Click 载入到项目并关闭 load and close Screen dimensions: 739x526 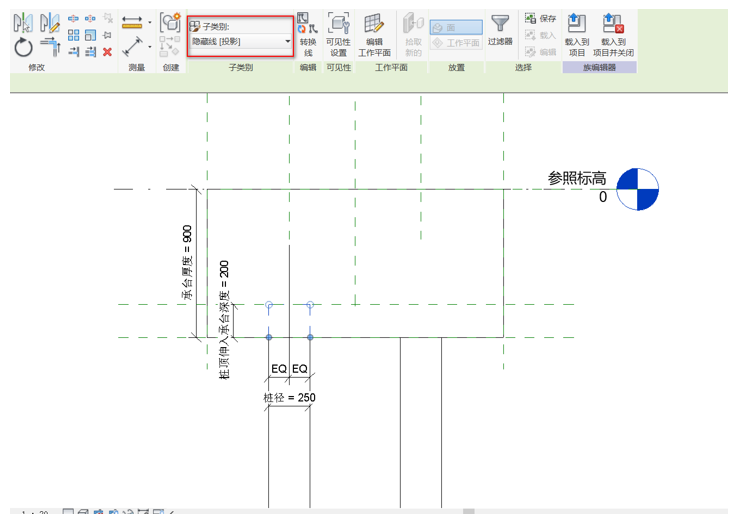613,35
